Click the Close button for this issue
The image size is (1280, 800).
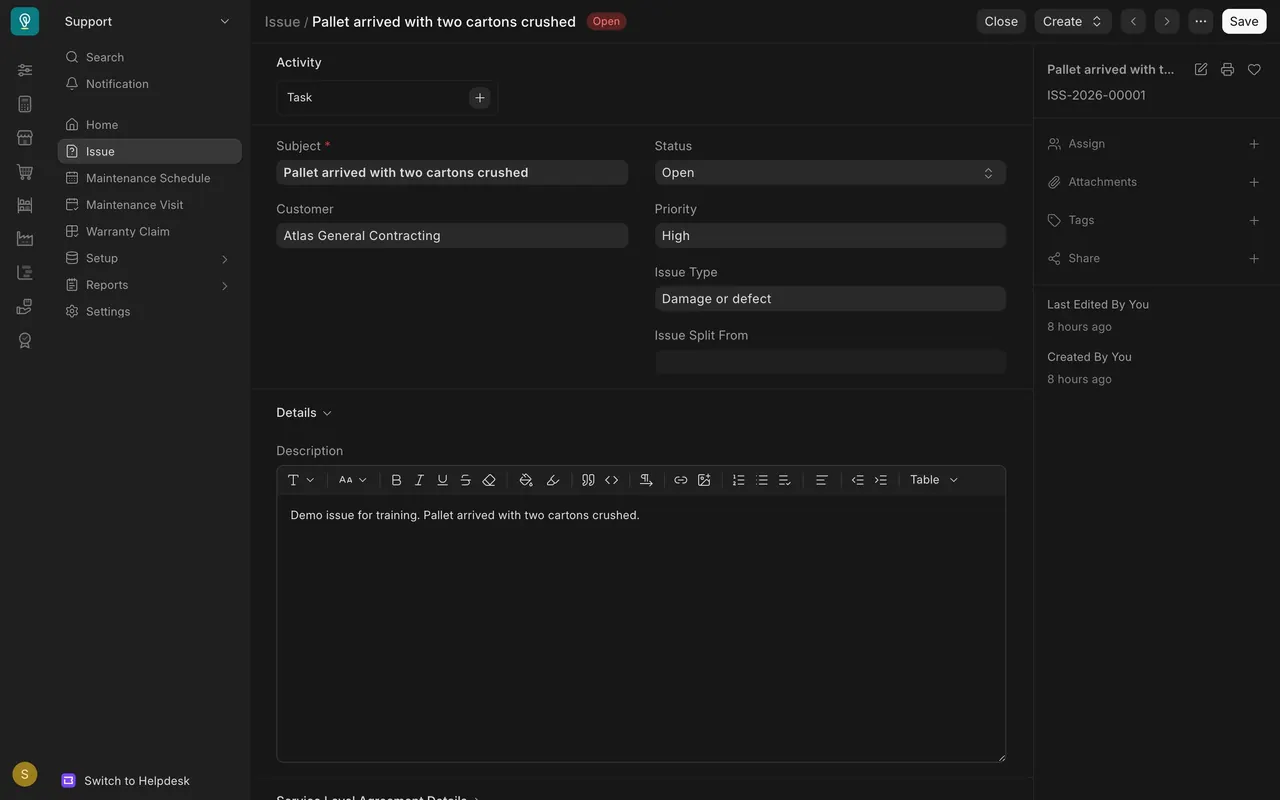pos(1001,21)
